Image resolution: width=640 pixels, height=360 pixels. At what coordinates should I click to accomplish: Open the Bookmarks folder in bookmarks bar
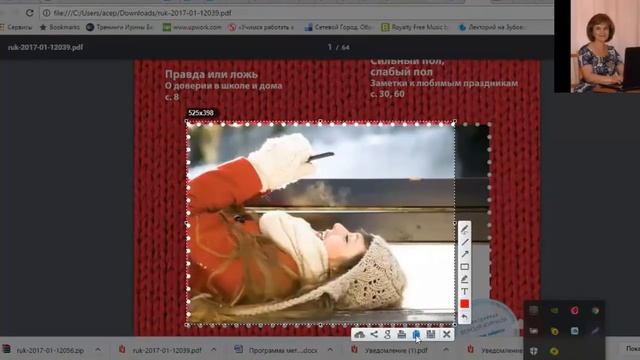click(x=60, y=27)
